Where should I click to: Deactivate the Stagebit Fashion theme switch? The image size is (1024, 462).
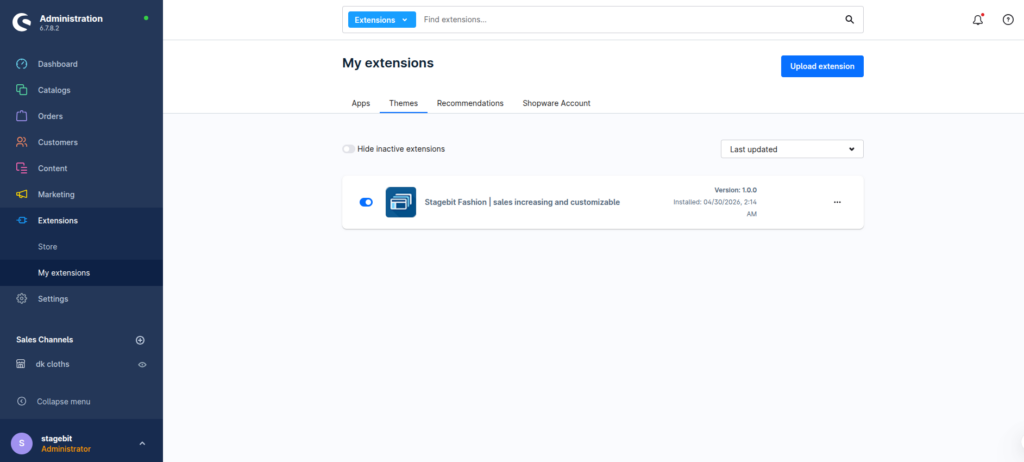366,203
